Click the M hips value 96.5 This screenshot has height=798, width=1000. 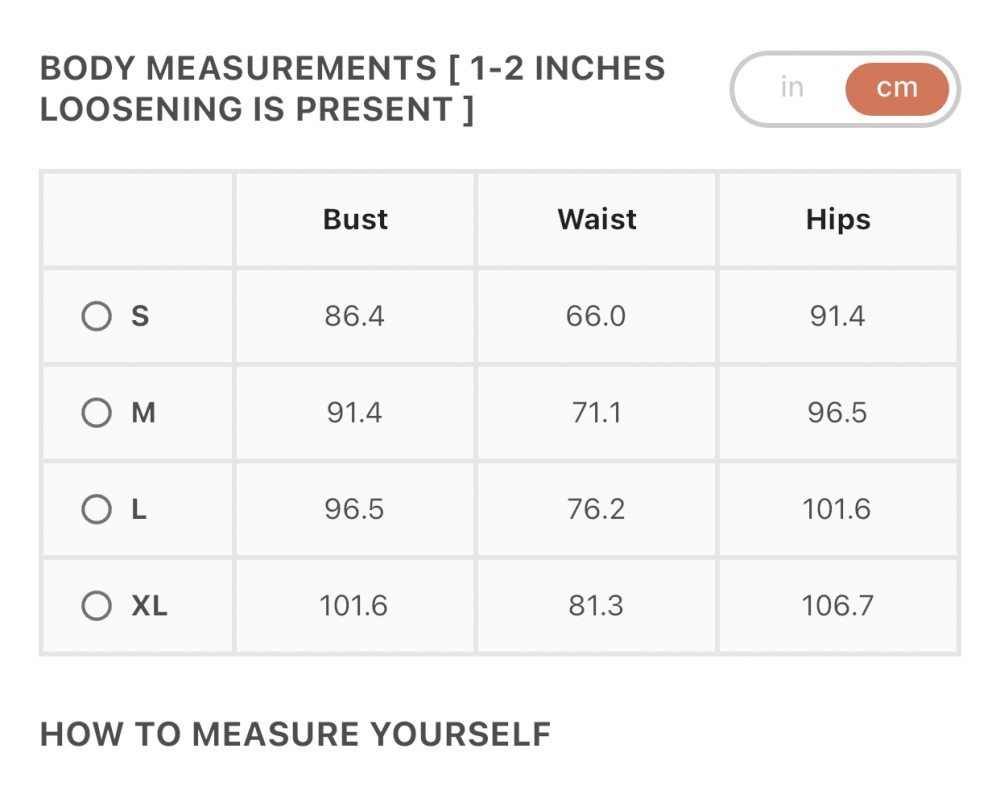(837, 412)
